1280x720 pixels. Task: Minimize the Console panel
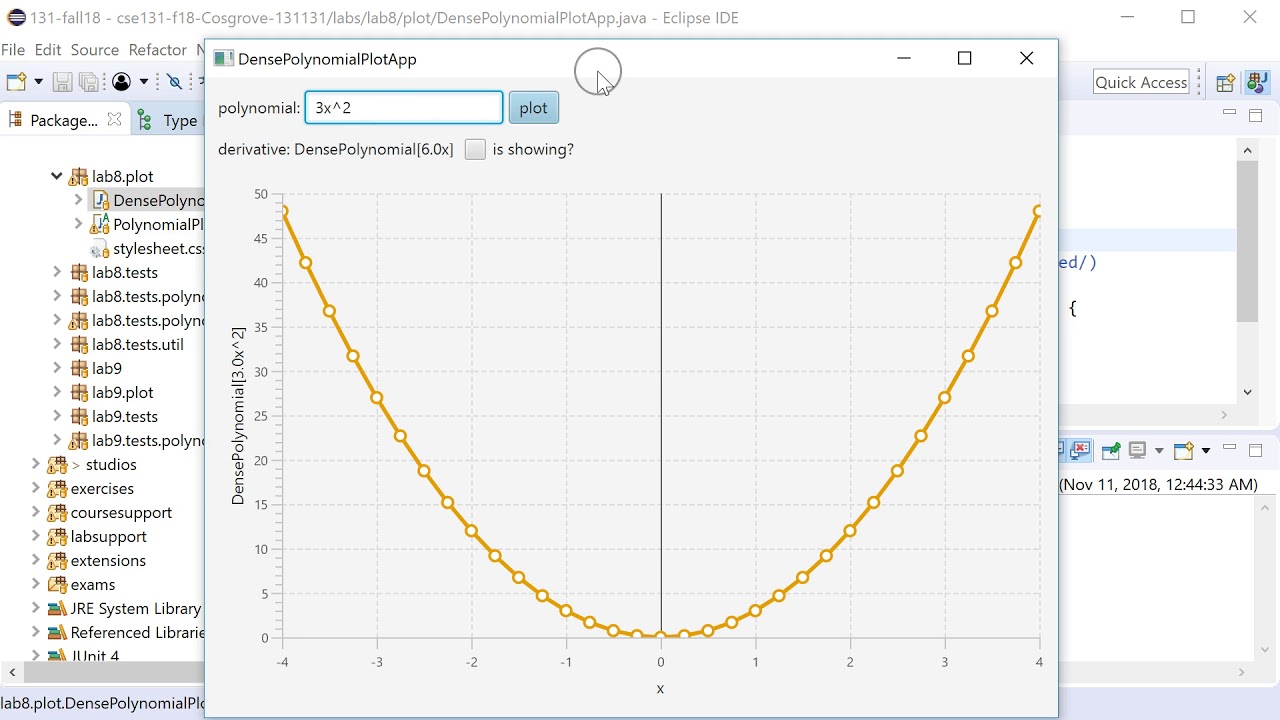pos(1230,449)
